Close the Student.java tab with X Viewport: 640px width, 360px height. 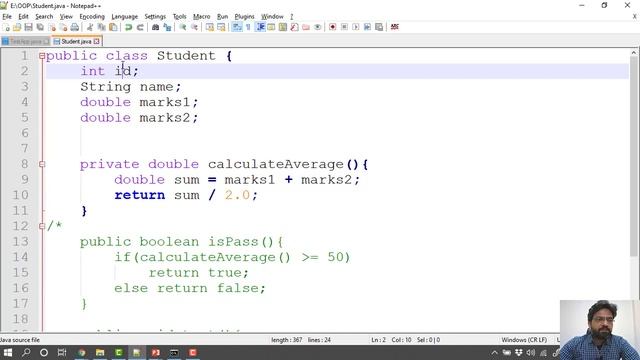pos(96,41)
